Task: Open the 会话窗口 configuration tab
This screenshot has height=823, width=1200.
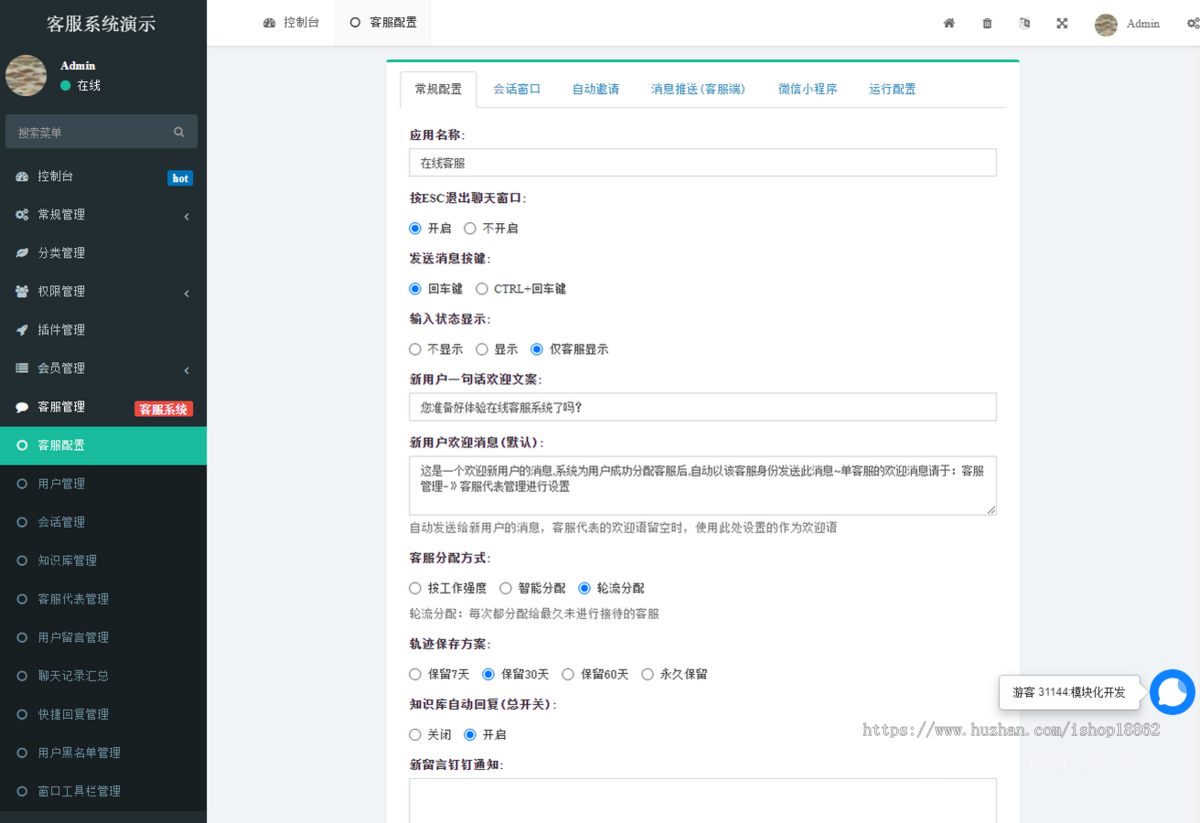Action: [x=517, y=88]
